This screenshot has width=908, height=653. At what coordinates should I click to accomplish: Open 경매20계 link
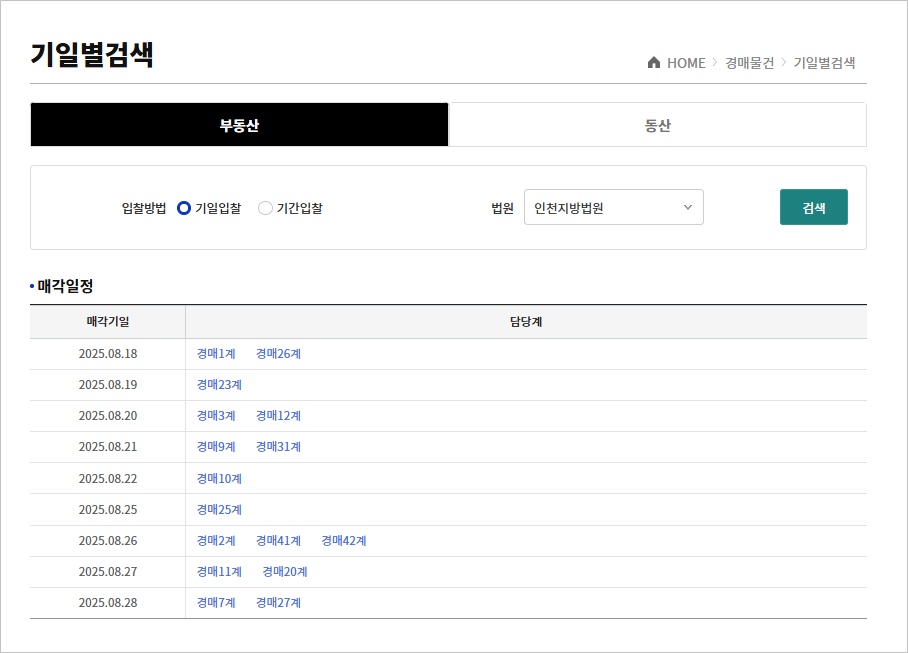coord(285,572)
